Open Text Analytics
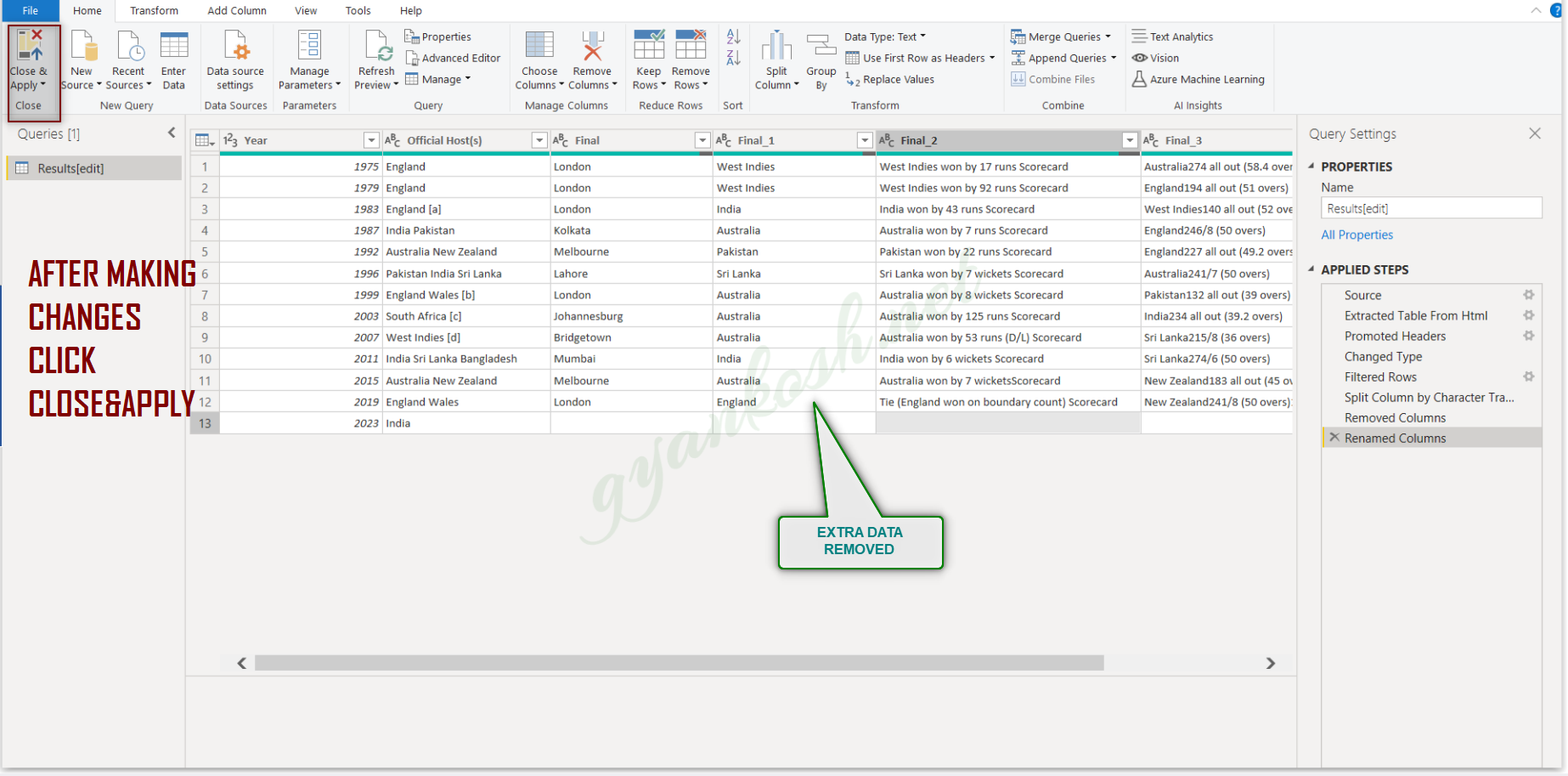This screenshot has height=776, width=1568. coord(1173,37)
